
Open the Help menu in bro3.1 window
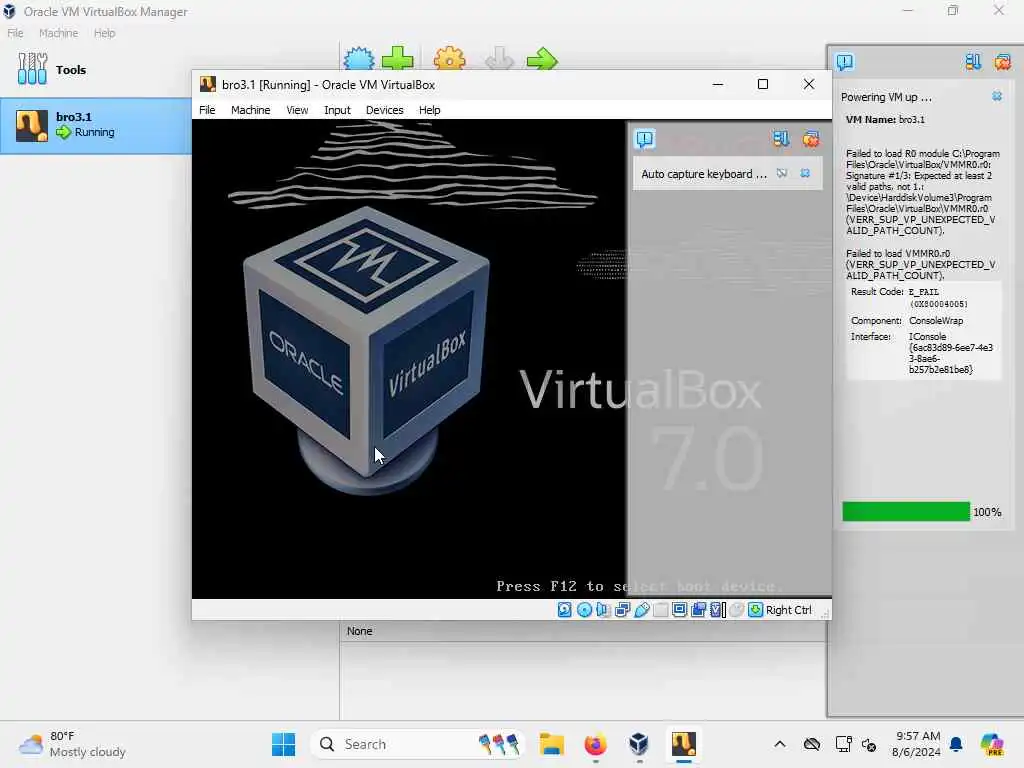pyautogui.click(x=429, y=110)
